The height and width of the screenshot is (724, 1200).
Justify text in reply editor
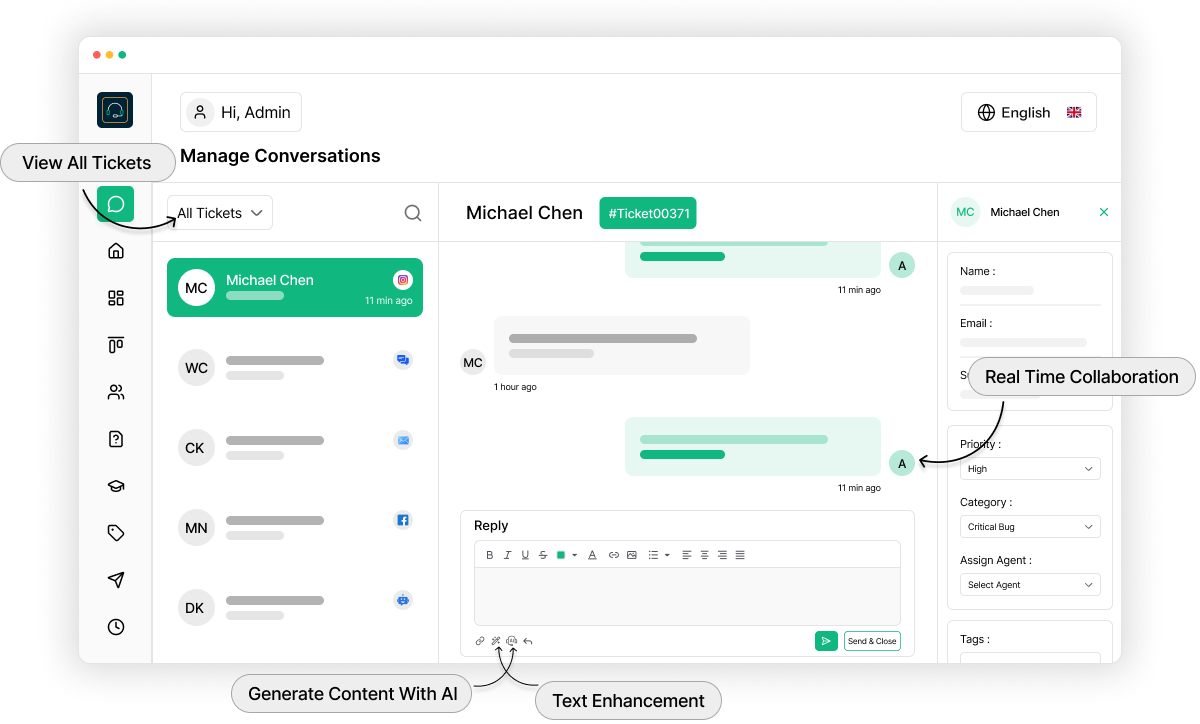[x=740, y=555]
